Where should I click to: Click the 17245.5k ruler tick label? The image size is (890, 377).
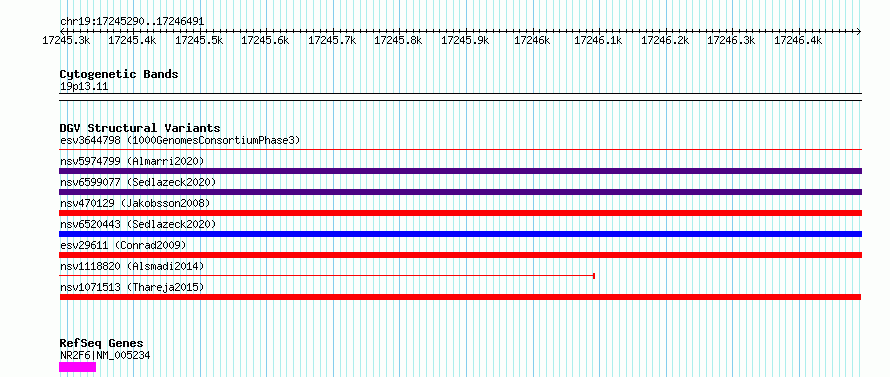click(x=199, y=40)
